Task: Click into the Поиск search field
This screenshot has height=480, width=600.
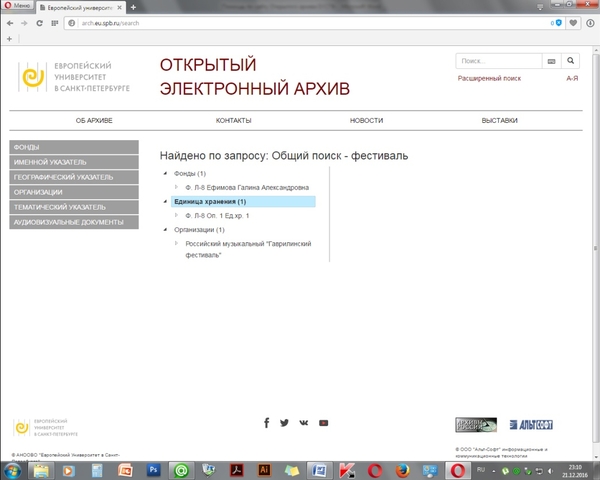Action: click(498, 61)
